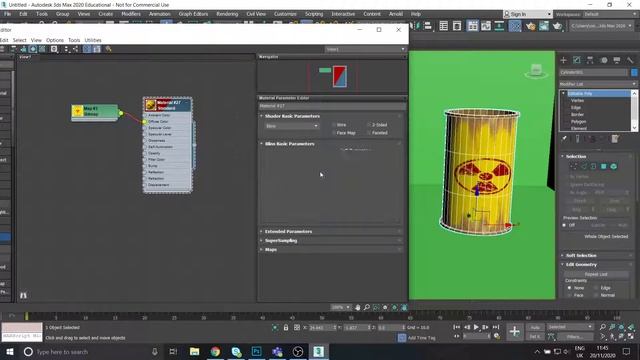Viewport: 640px width, 360px height.
Task: Open the Create tab in the command panel
Action: [x=563, y=60]
